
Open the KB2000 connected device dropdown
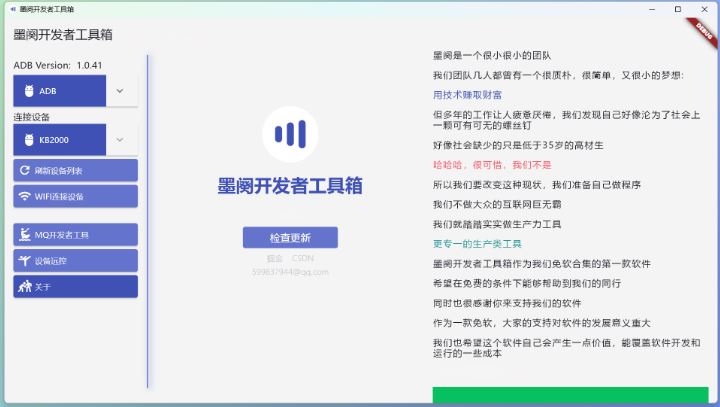(120, 140)
